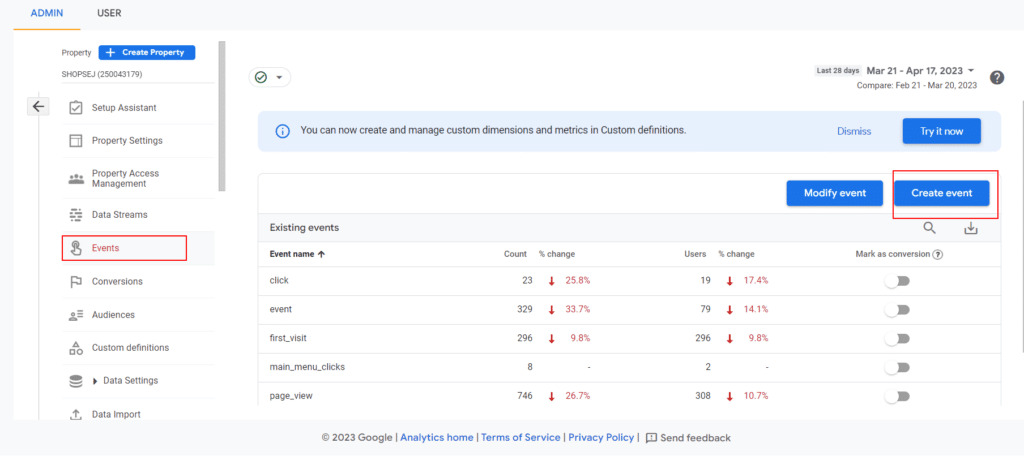This screenshot has height=456, width=1024.
Task: Click the Conversions flag icon
Action: click(76, 282)
